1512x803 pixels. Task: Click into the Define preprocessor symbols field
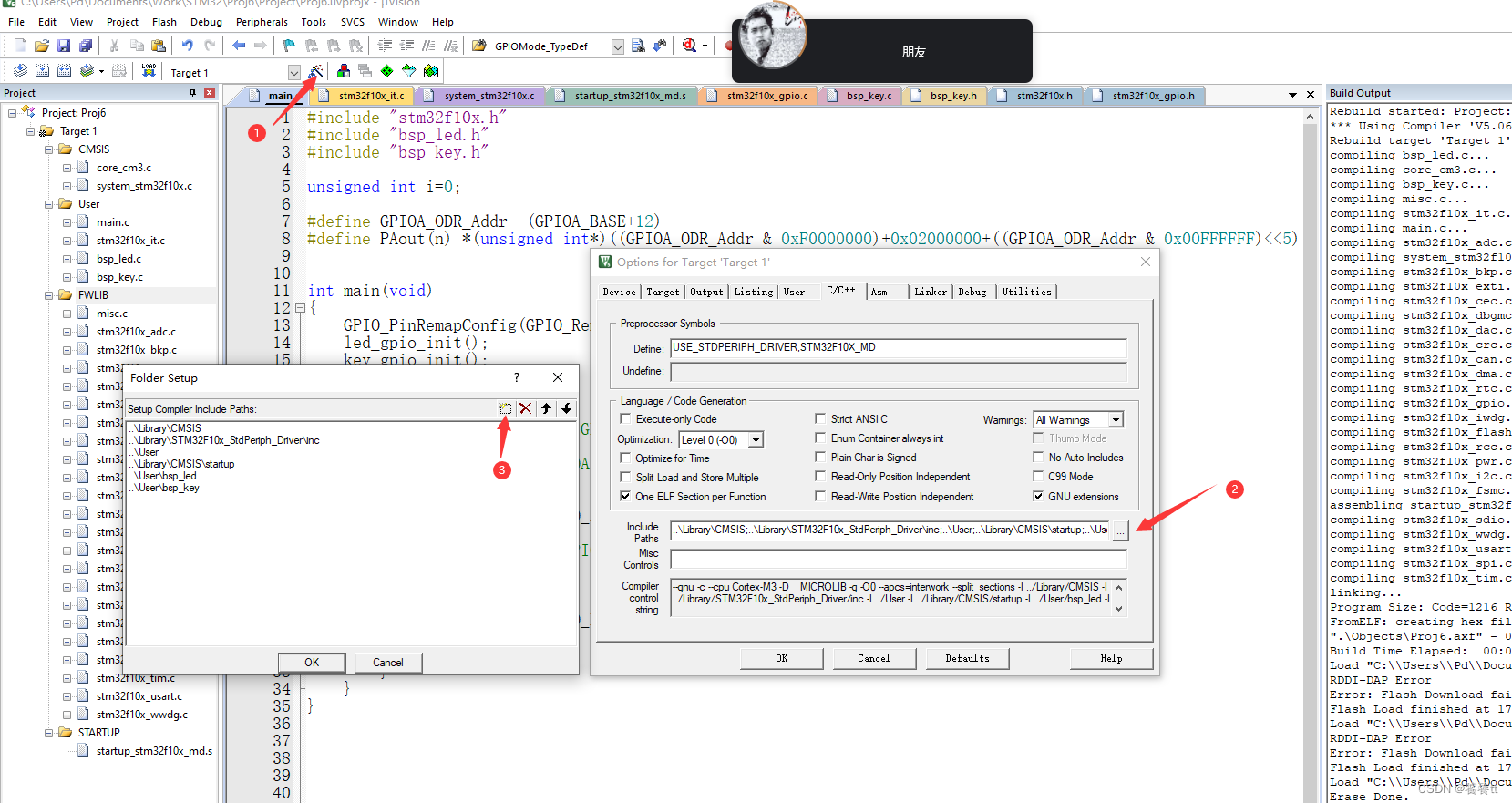point(899,348)
